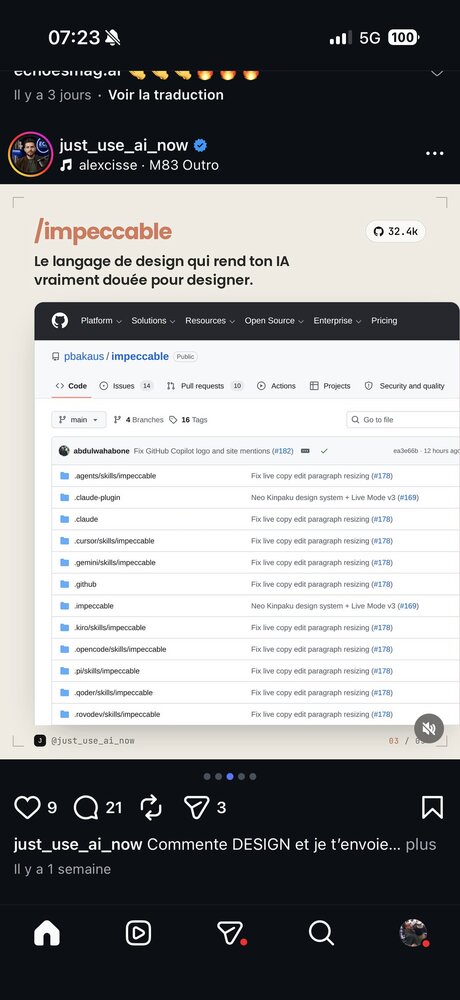Viewport: 460px width, 1000px height.
Task: Tap the carousel page indicator dots
Action: coord(230,776)
